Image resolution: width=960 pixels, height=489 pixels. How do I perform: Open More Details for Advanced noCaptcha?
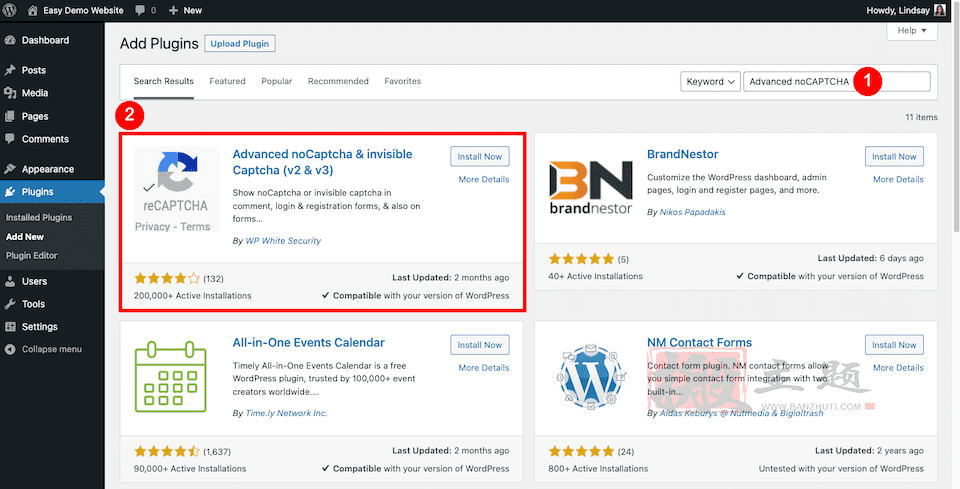484,179
